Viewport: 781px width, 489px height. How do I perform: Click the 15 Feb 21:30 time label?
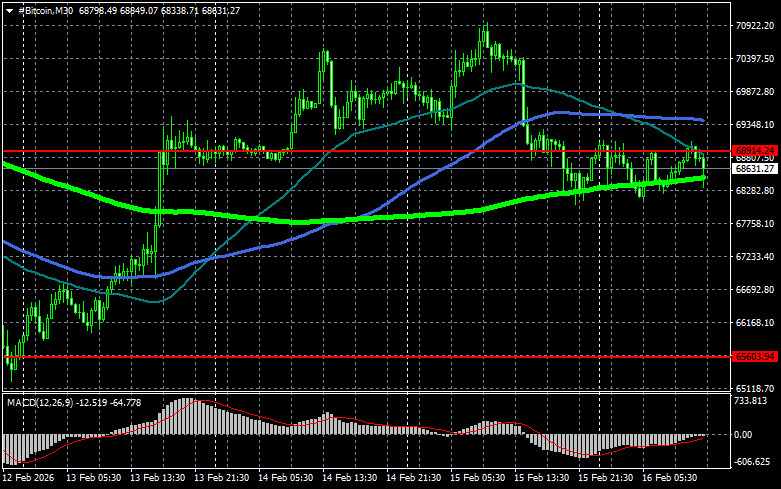coord(606,478)
